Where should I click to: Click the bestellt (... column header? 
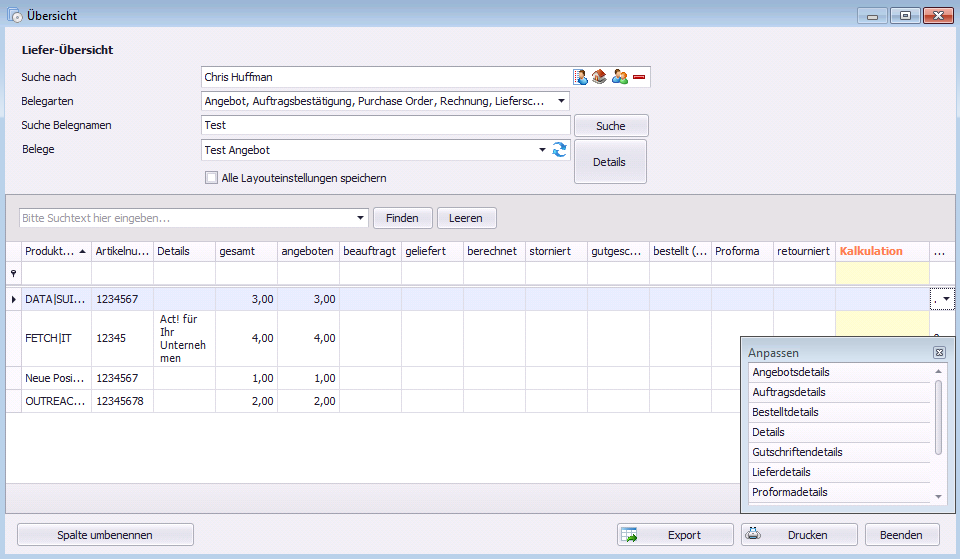point(680,251)
